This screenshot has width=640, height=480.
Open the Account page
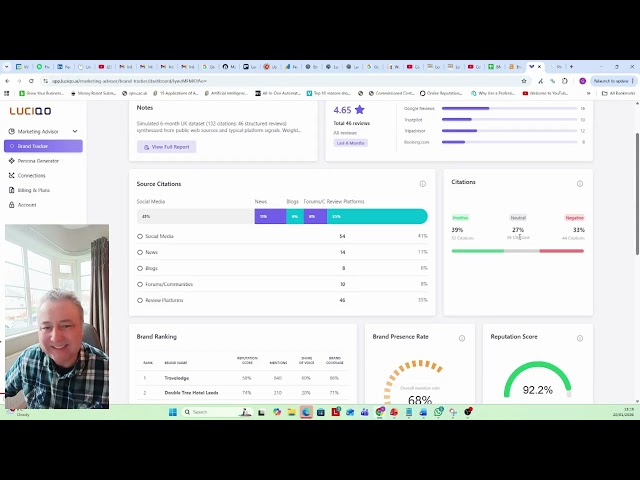tap(27, 205)
